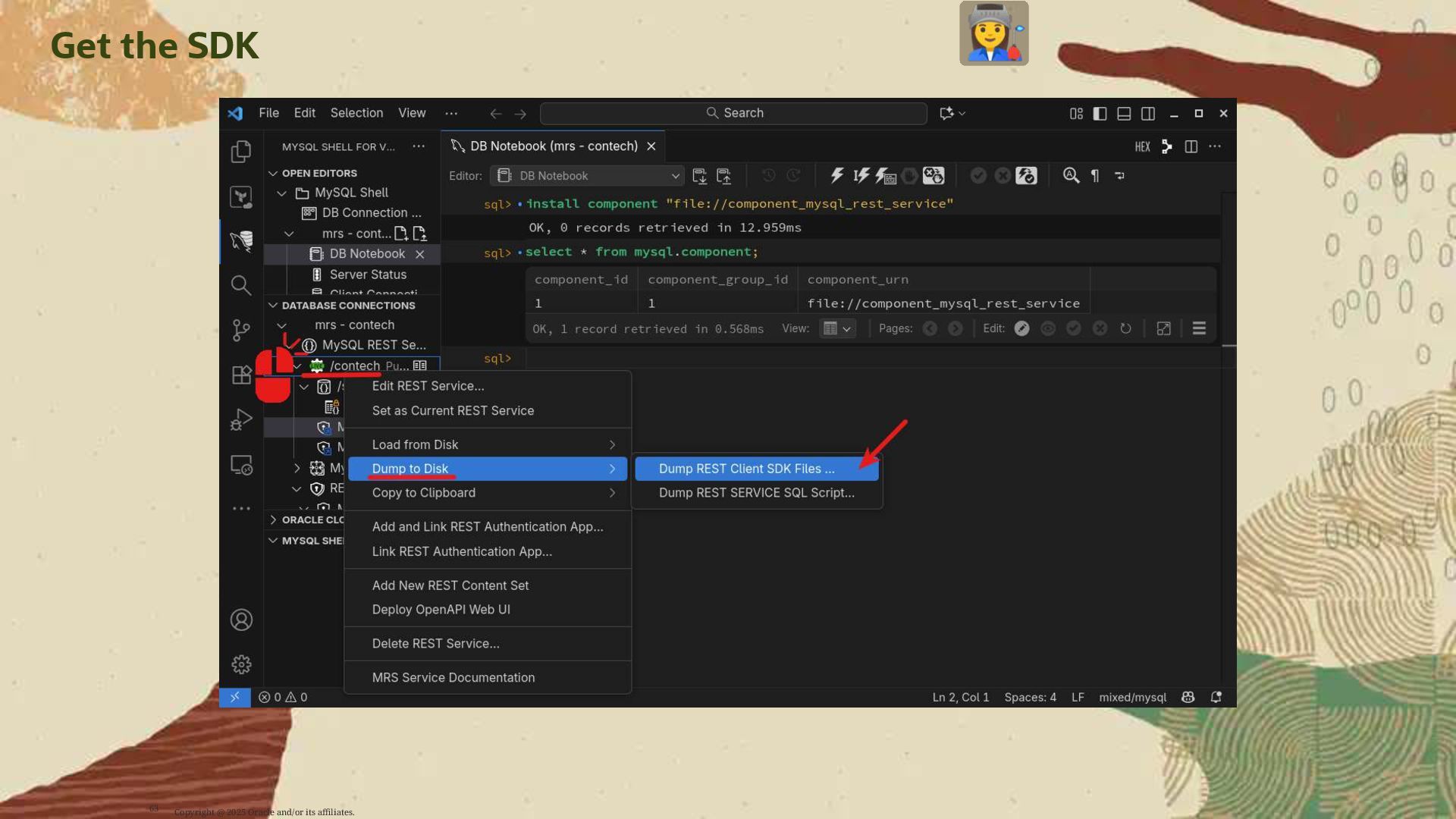Image resolution: width=1456 pixels, height=819 pixels.
Task: Toggle word wrap icon in notebook toolbar
Action: (x=1119, y=176)
